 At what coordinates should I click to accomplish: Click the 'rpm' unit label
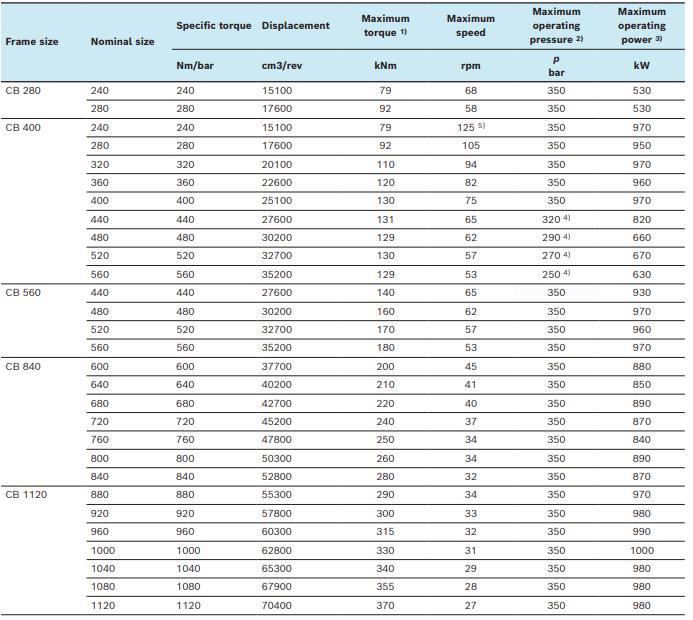(471, 66)
